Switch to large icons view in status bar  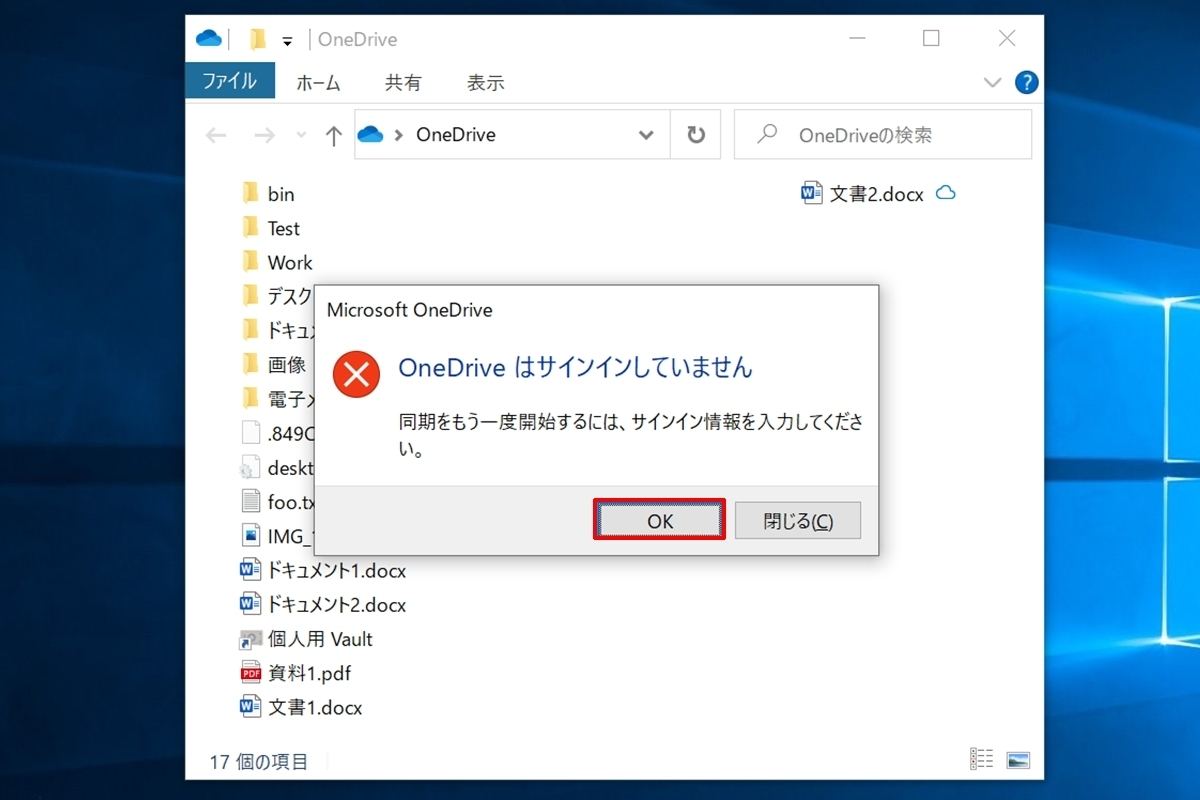(x=1018, y=759)
